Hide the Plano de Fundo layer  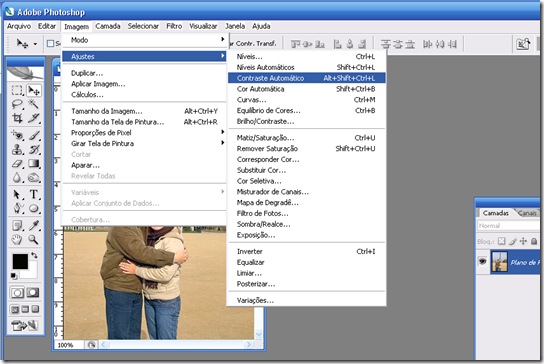click(482, 261)
